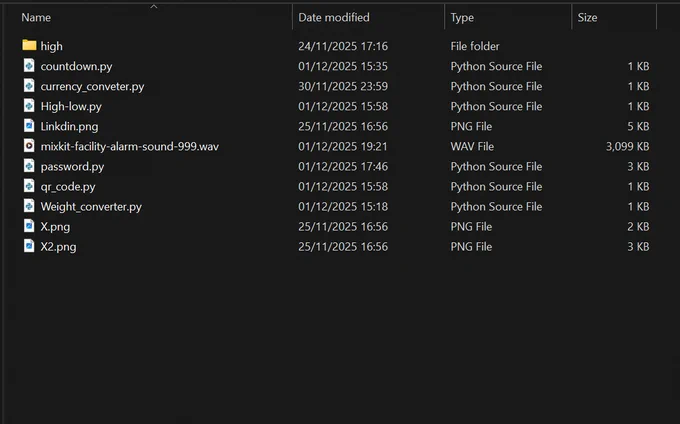Click the 3 KB size of X2.png
This screenshot has width=680, height=424.
click(638, 247)
